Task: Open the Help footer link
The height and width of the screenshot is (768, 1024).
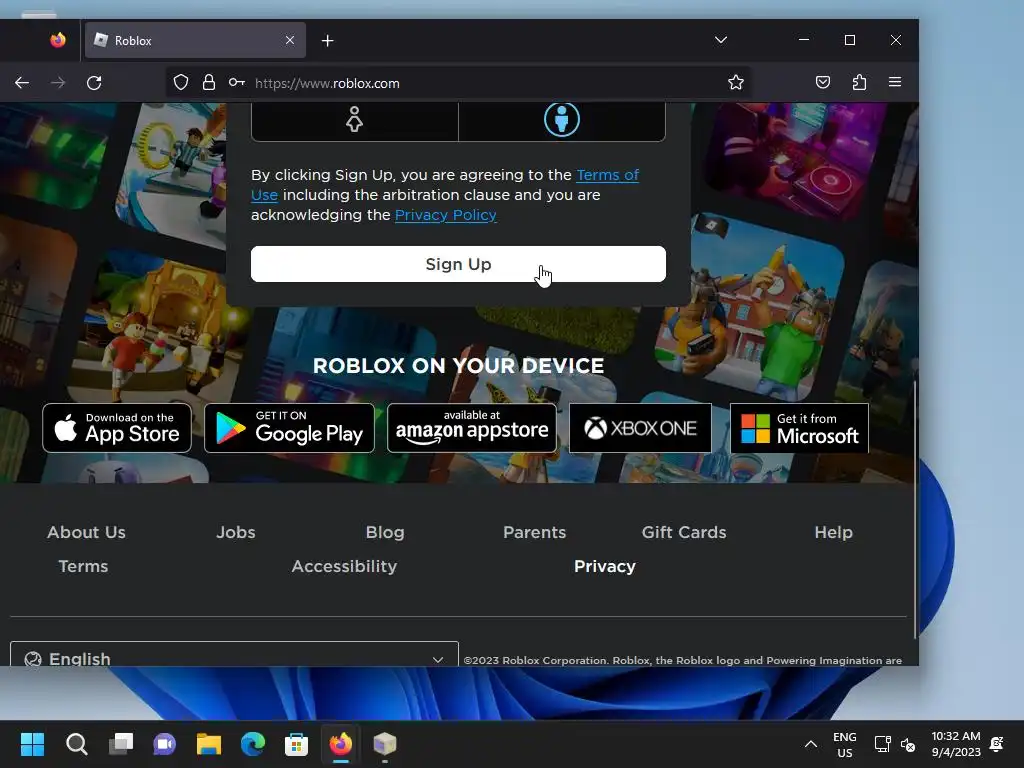Action: 833,532
